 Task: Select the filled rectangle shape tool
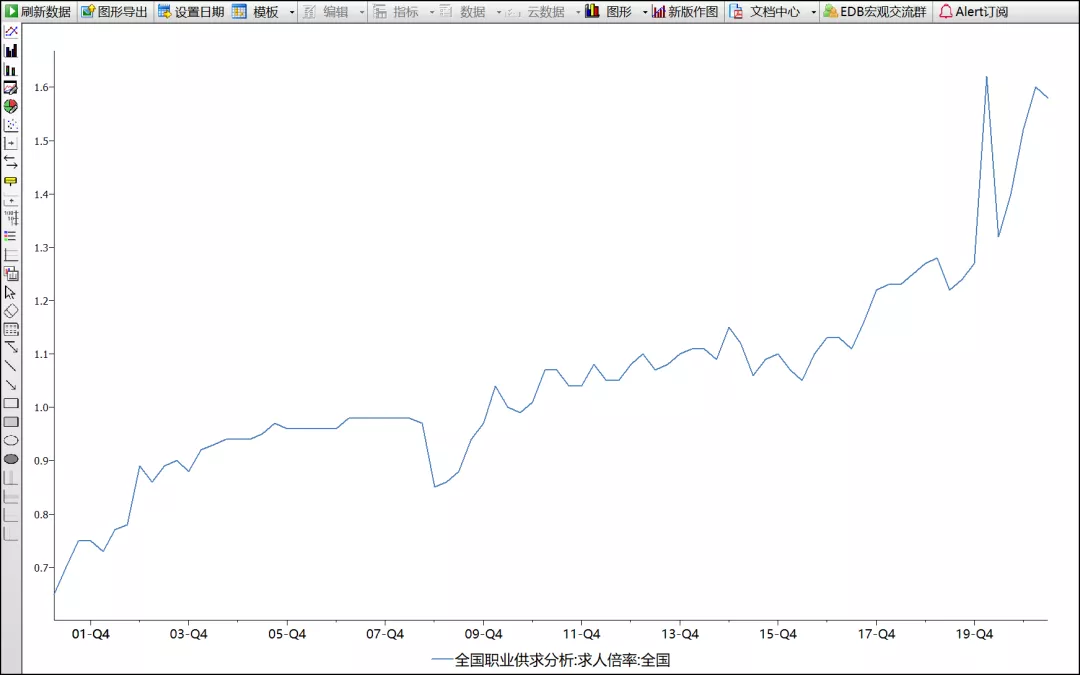pos(11,422)
